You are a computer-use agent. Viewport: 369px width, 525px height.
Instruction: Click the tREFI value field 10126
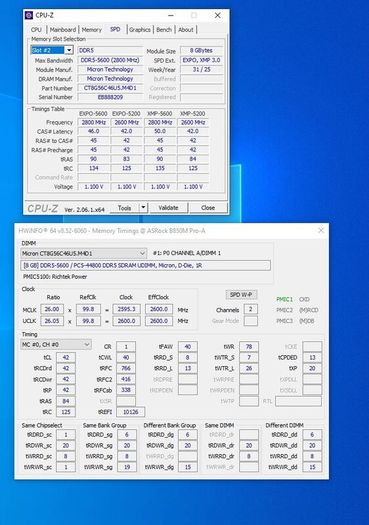tap(131, 412)
